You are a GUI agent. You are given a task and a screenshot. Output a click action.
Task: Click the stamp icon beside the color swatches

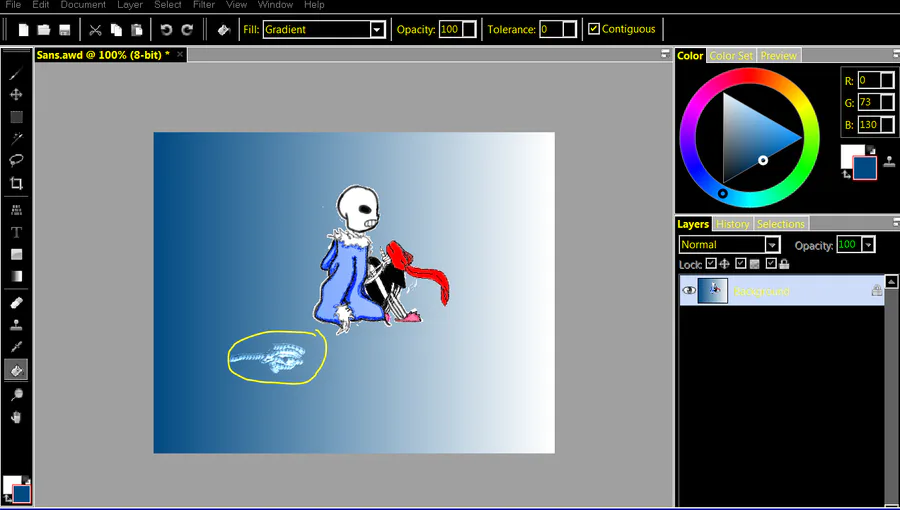pos(889,161)
